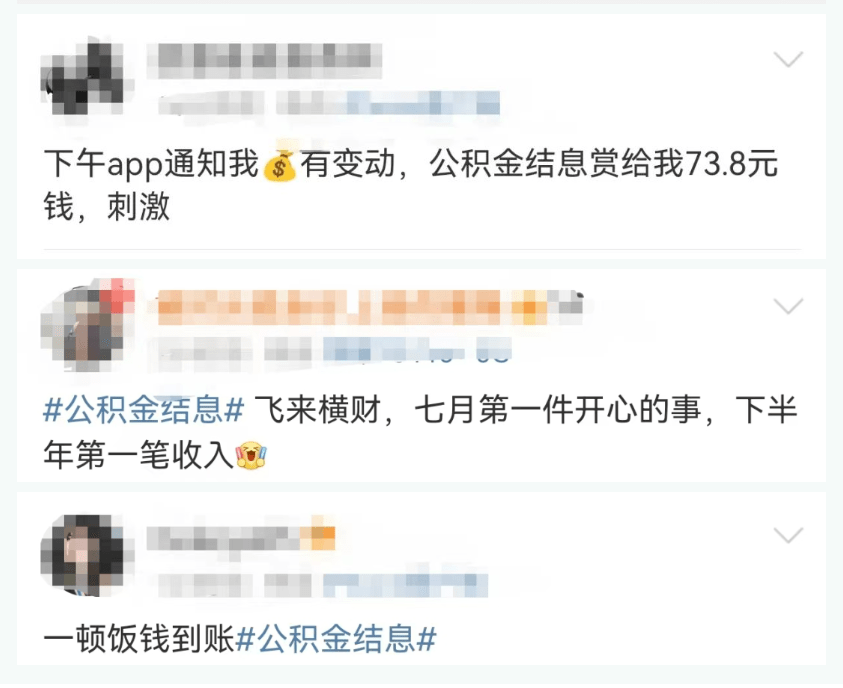The height and width of the screenshot is (688, 843).
Task: Open the #公积金结息# hashtag before 飞来横财
Action: pos(144,410)
